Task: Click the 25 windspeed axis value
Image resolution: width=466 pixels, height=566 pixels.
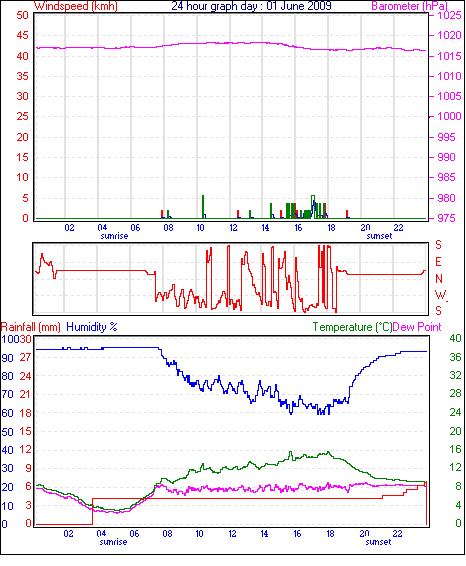Action: [22, 116]
